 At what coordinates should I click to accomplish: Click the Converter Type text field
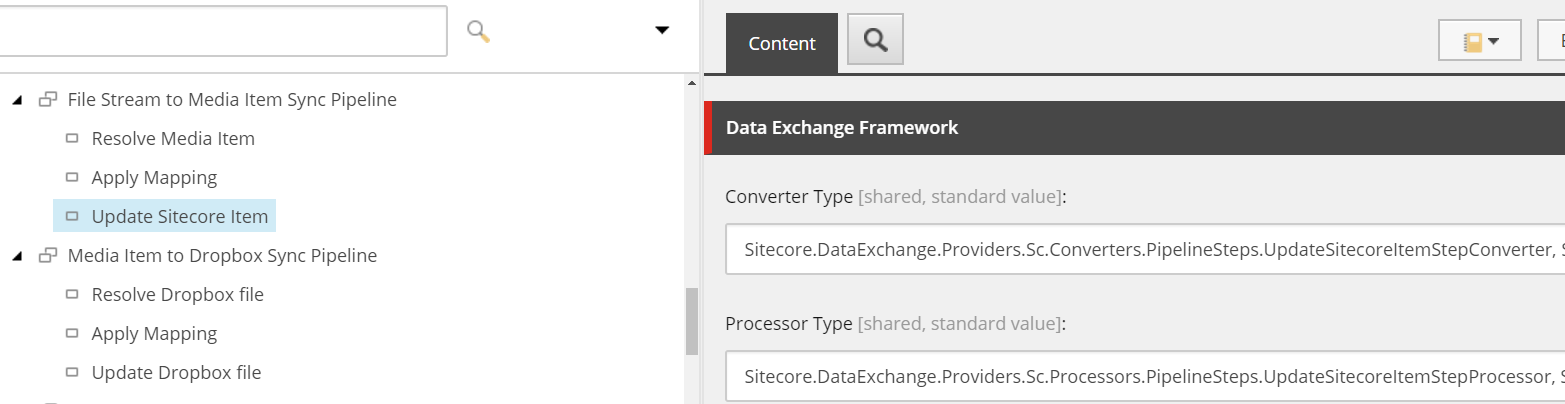coord(1145,249)
